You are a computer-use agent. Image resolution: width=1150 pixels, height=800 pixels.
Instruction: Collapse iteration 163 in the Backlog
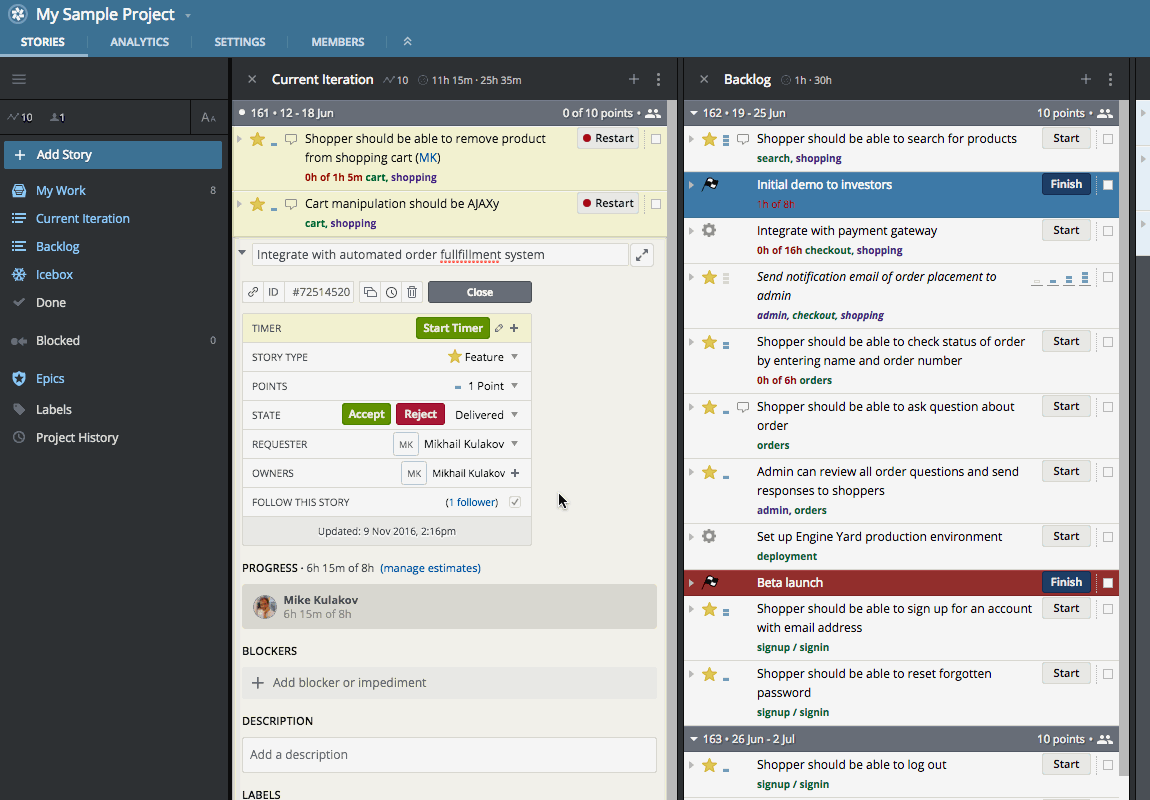[x=694, y=739]
